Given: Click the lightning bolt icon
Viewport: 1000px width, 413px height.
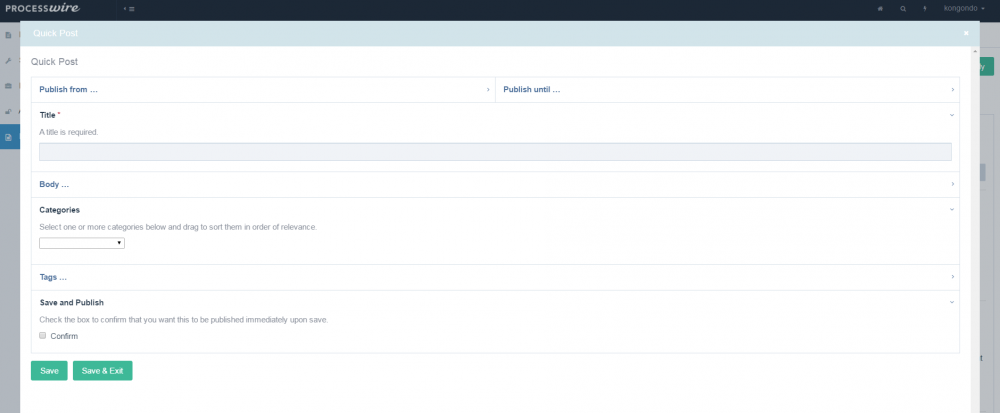Looking at the screenshot, I should (x=925, y=8).
